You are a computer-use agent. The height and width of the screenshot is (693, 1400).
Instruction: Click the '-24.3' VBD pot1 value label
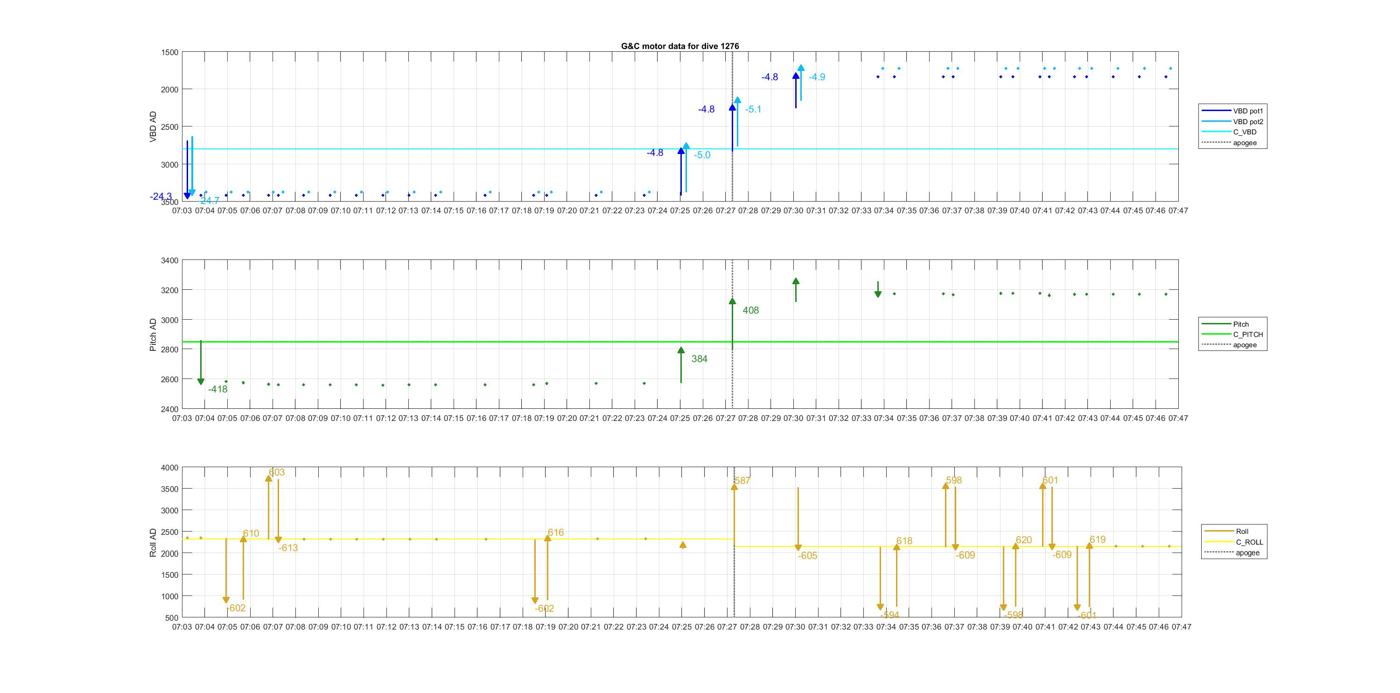click(161, 197)
